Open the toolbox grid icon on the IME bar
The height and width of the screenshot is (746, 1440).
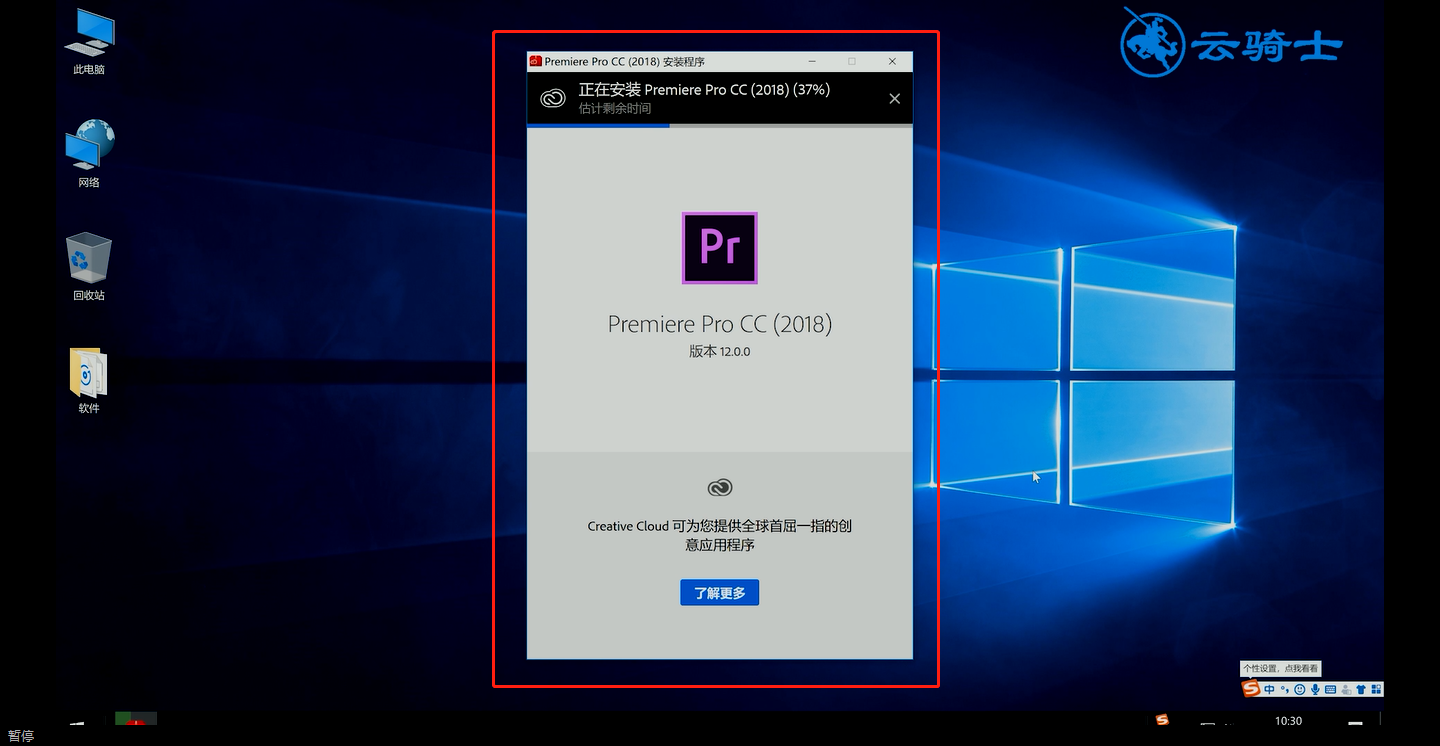point(1376,689)
